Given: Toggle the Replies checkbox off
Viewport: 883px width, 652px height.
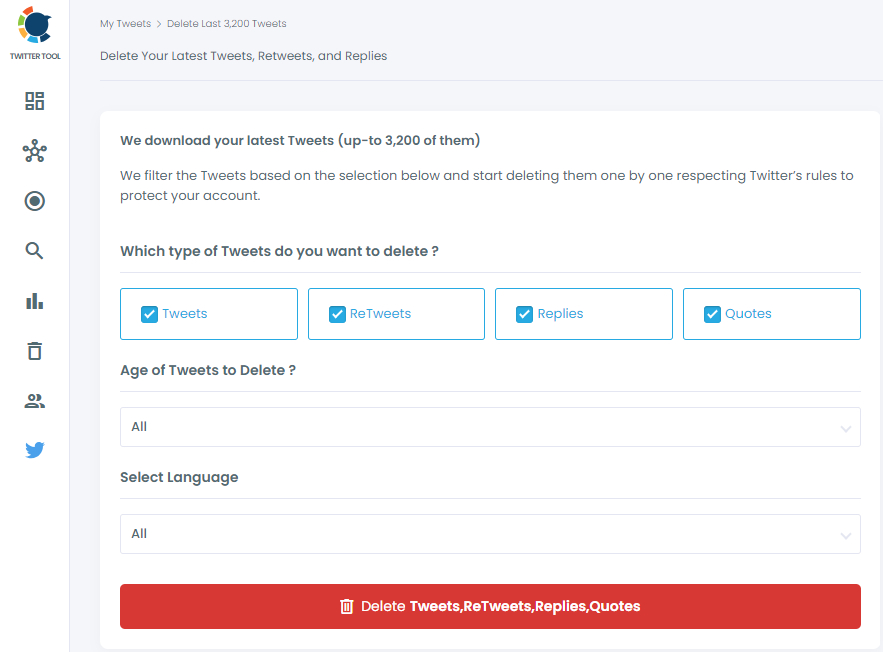Looking at the screenshot, I should pyautogui.click(x=524, y=313).
